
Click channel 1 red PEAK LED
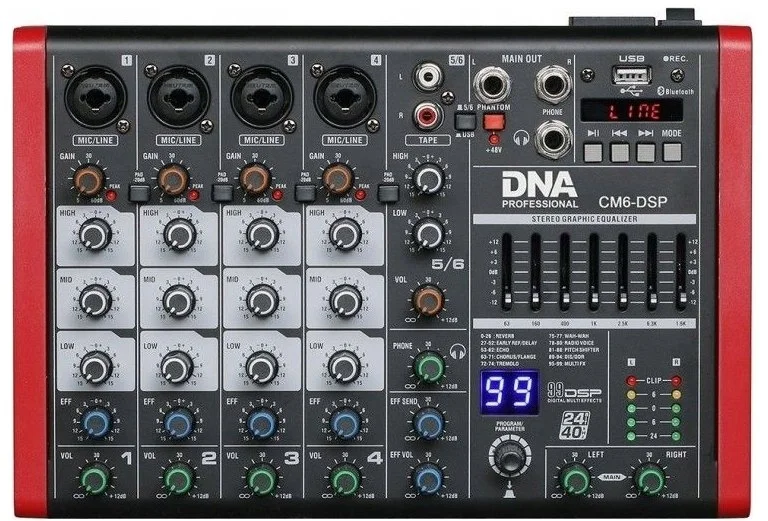[111, 195]
